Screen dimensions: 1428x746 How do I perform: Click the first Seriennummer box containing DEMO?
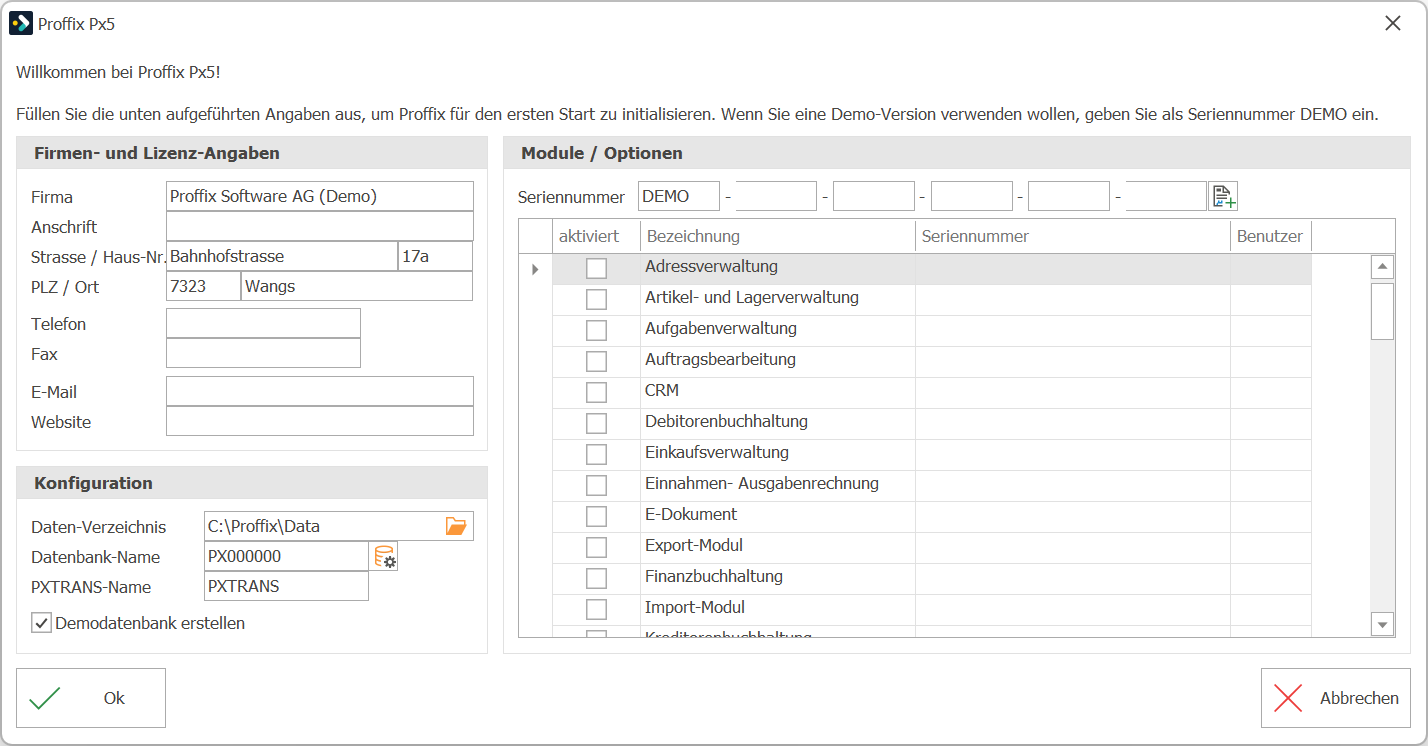679,196
